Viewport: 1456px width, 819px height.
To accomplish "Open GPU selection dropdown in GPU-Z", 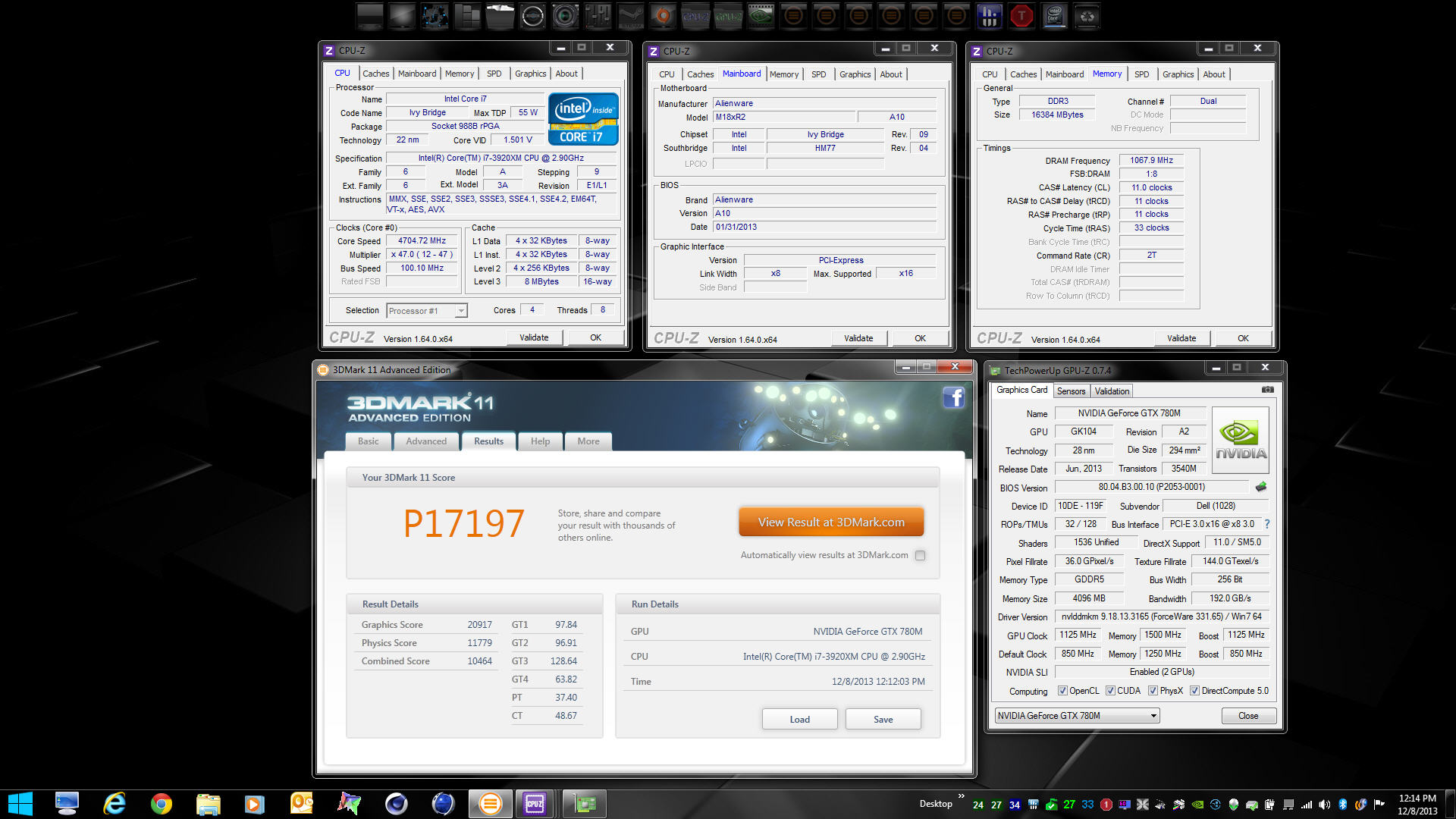I will point(1077,716).
